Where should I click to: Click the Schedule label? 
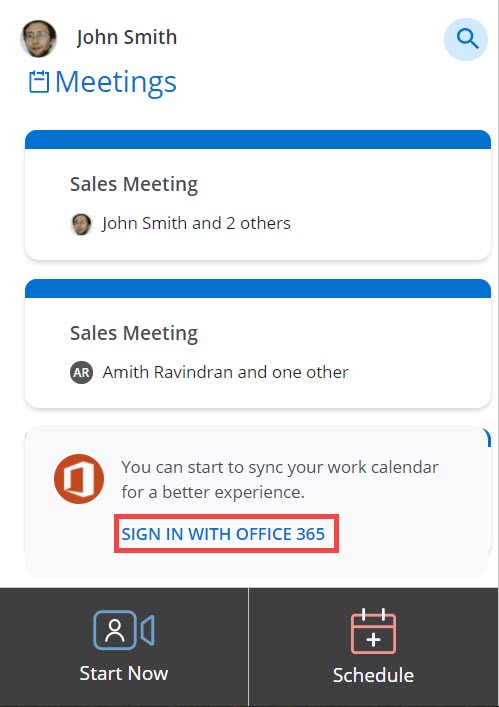[x=373, y=675]
